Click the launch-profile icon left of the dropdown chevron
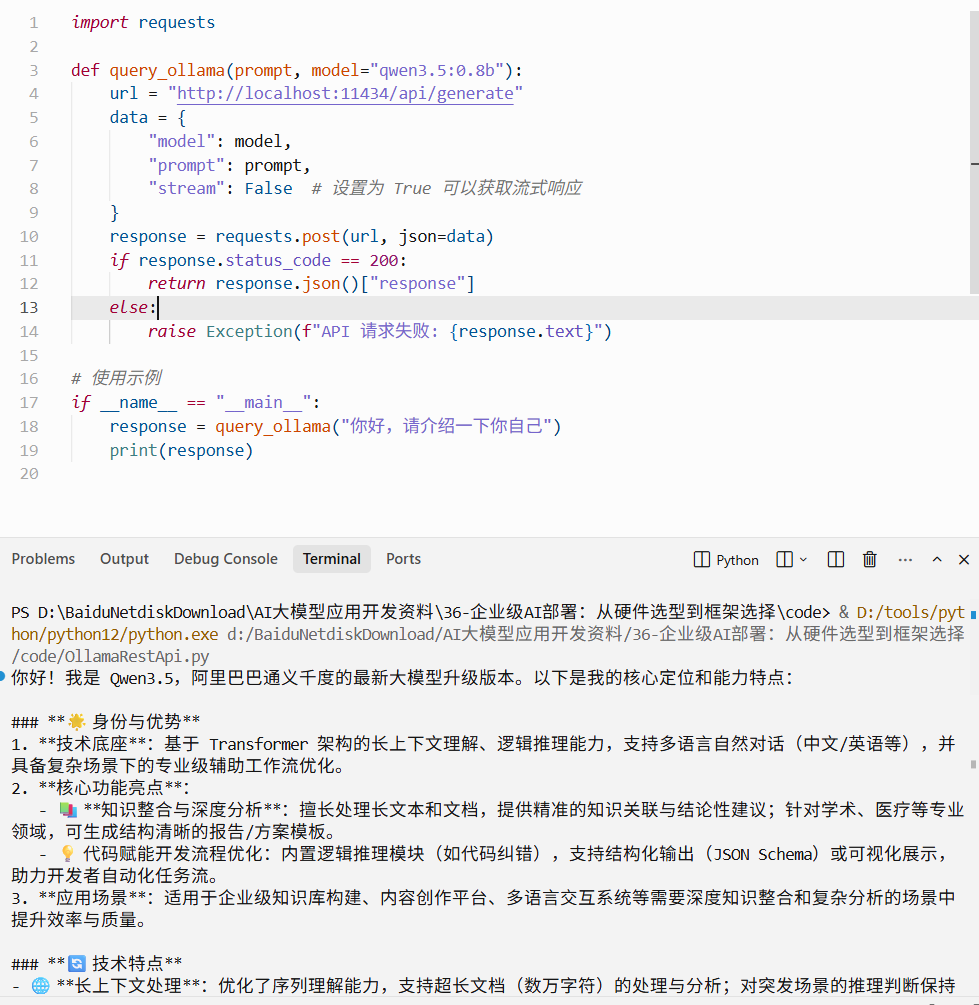Screen dimensions: 979x1005 (x=784, y=560)
